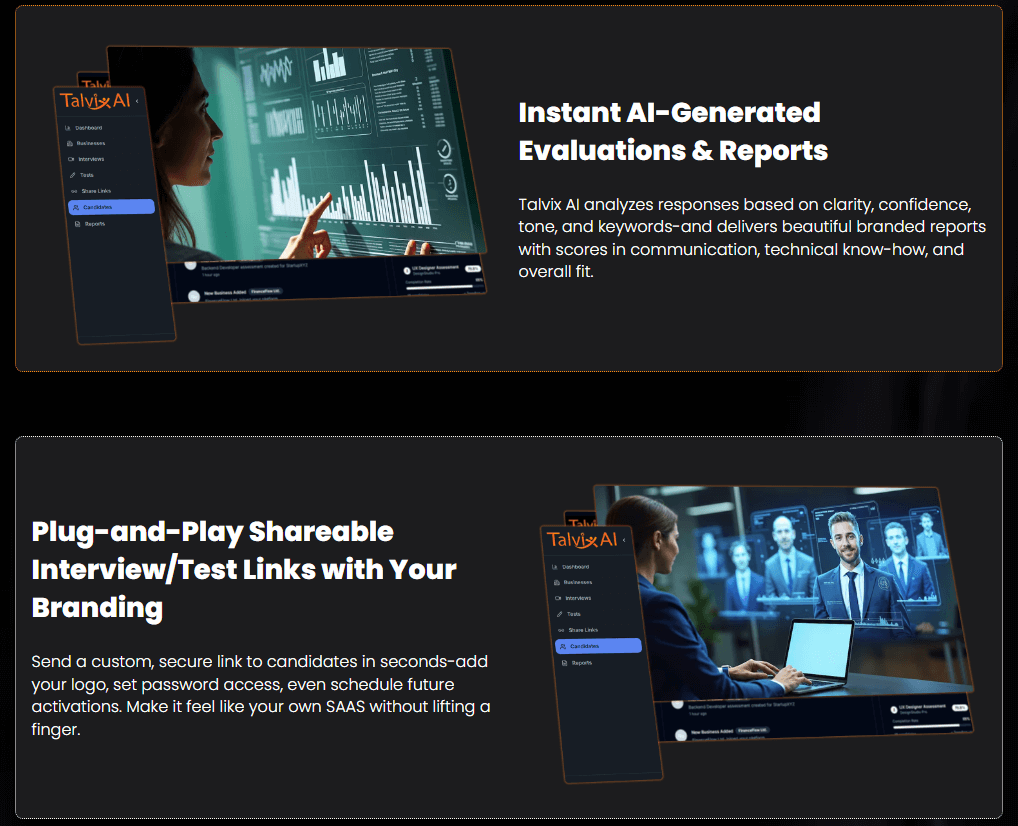Viewport: 1018px width, 826px height.
Task: Click the 'Talvix AI analyzes responses' paragraph
Action: (x=752, y=238)
